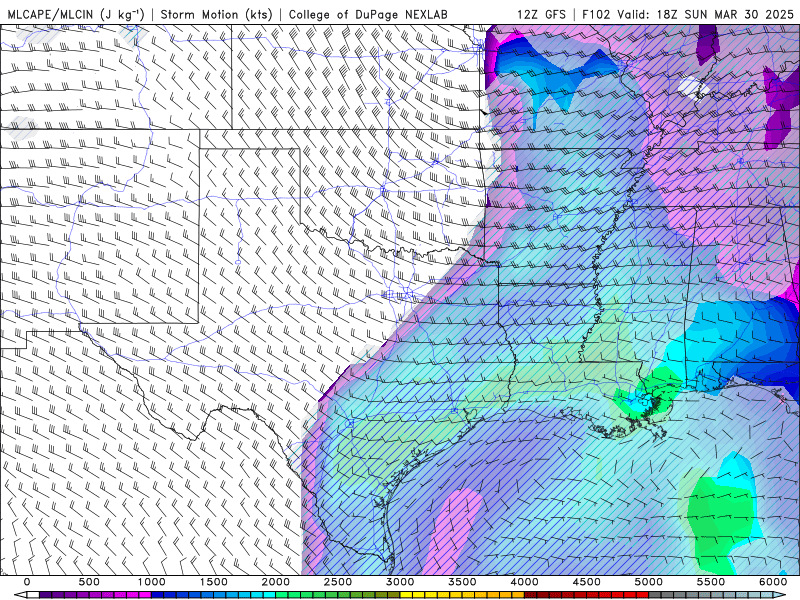Pick the dark purple swatch in the color bar
This screenshot has height=600, width=800.
click(x=45, y=595)
